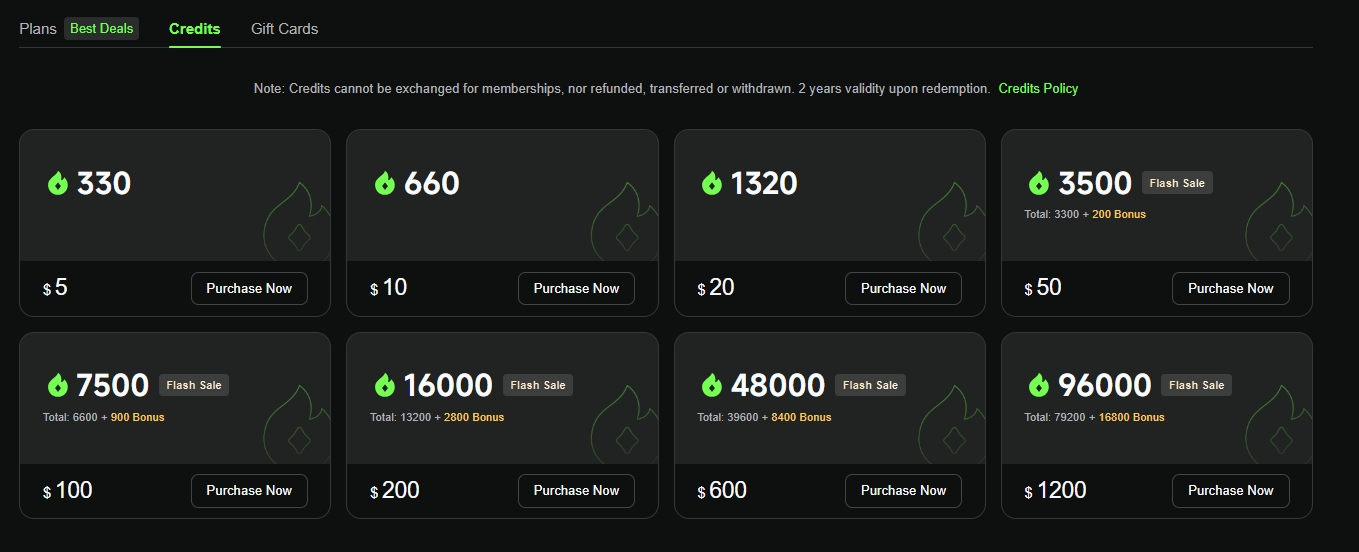
Task: Click the Best Deals badge
Action: click(101, 29)
